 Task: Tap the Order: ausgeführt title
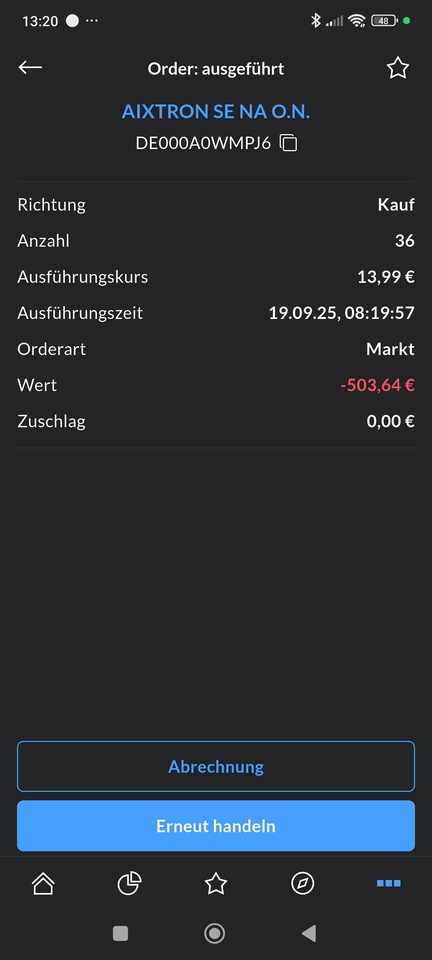coord(216,69)
